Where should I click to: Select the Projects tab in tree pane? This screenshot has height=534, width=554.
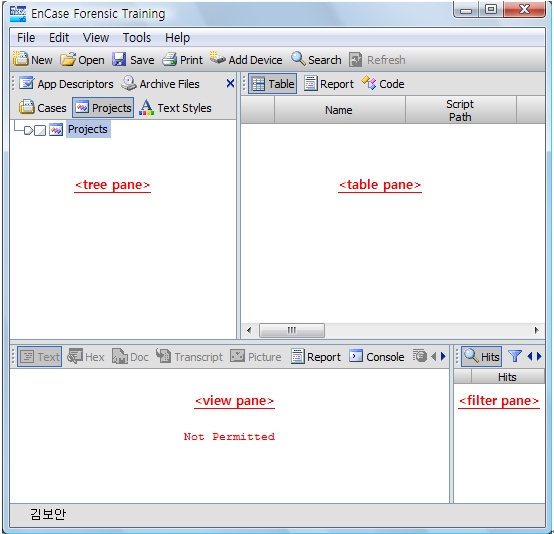103,107
